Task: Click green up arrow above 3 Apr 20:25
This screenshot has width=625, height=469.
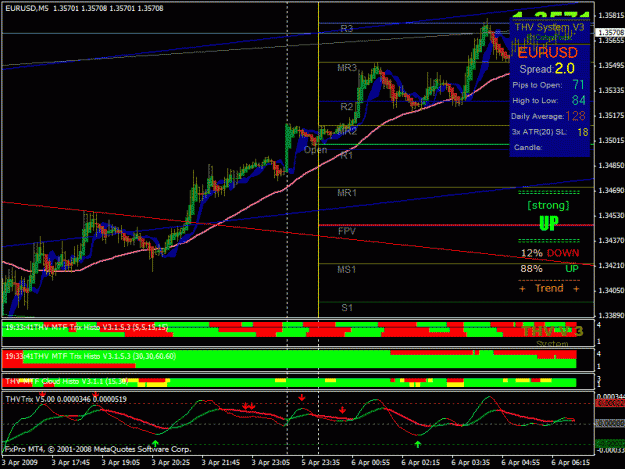Action: point(155,443)
